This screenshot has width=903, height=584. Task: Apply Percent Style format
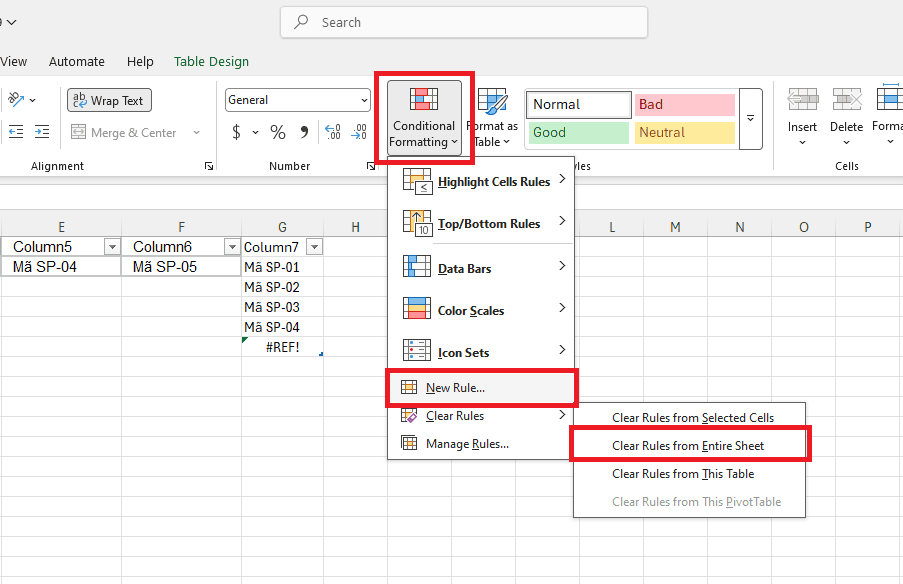pyautogui.click(x=278, y=132)
